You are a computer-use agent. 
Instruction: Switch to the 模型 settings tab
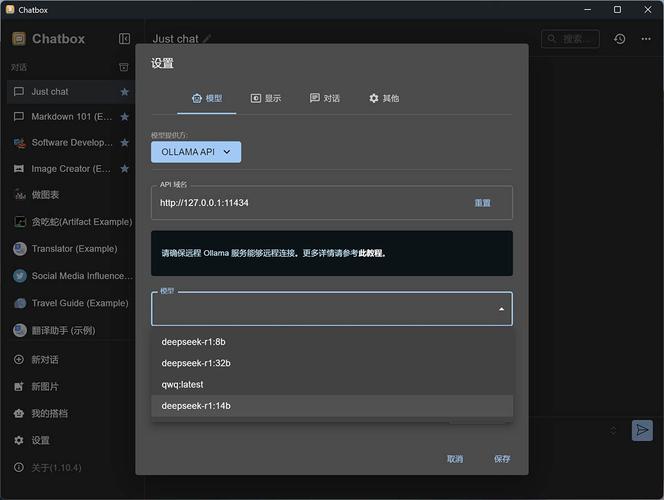(207, 98)
